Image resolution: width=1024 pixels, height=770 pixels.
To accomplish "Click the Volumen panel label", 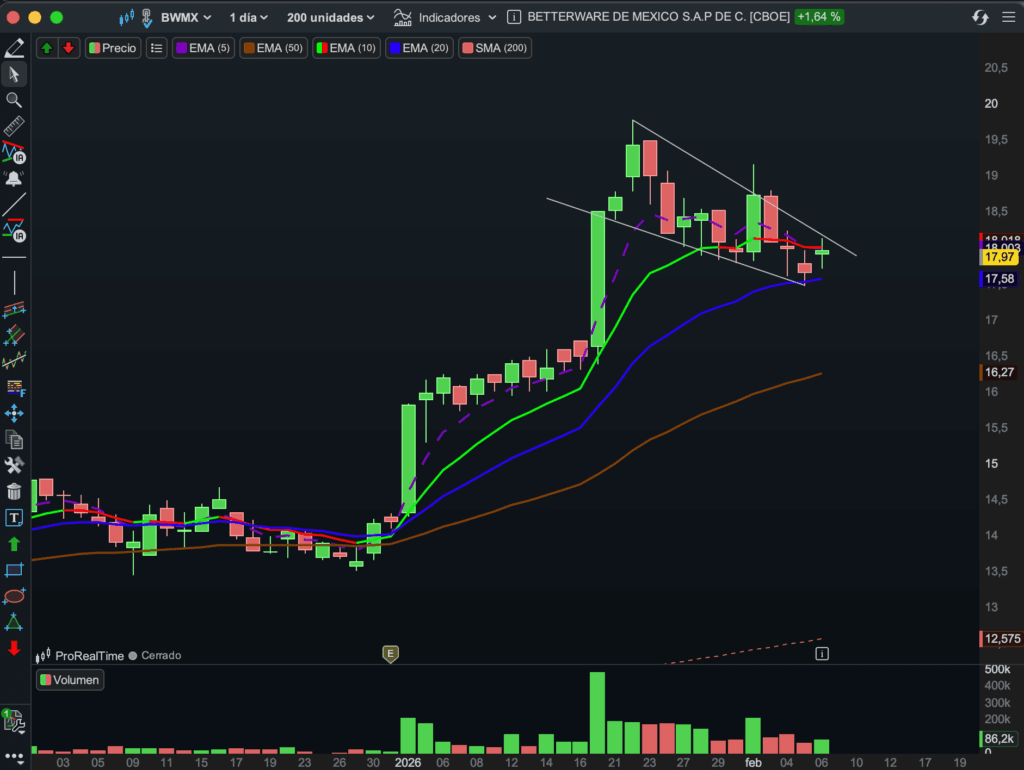I will (x=70, y=680).
